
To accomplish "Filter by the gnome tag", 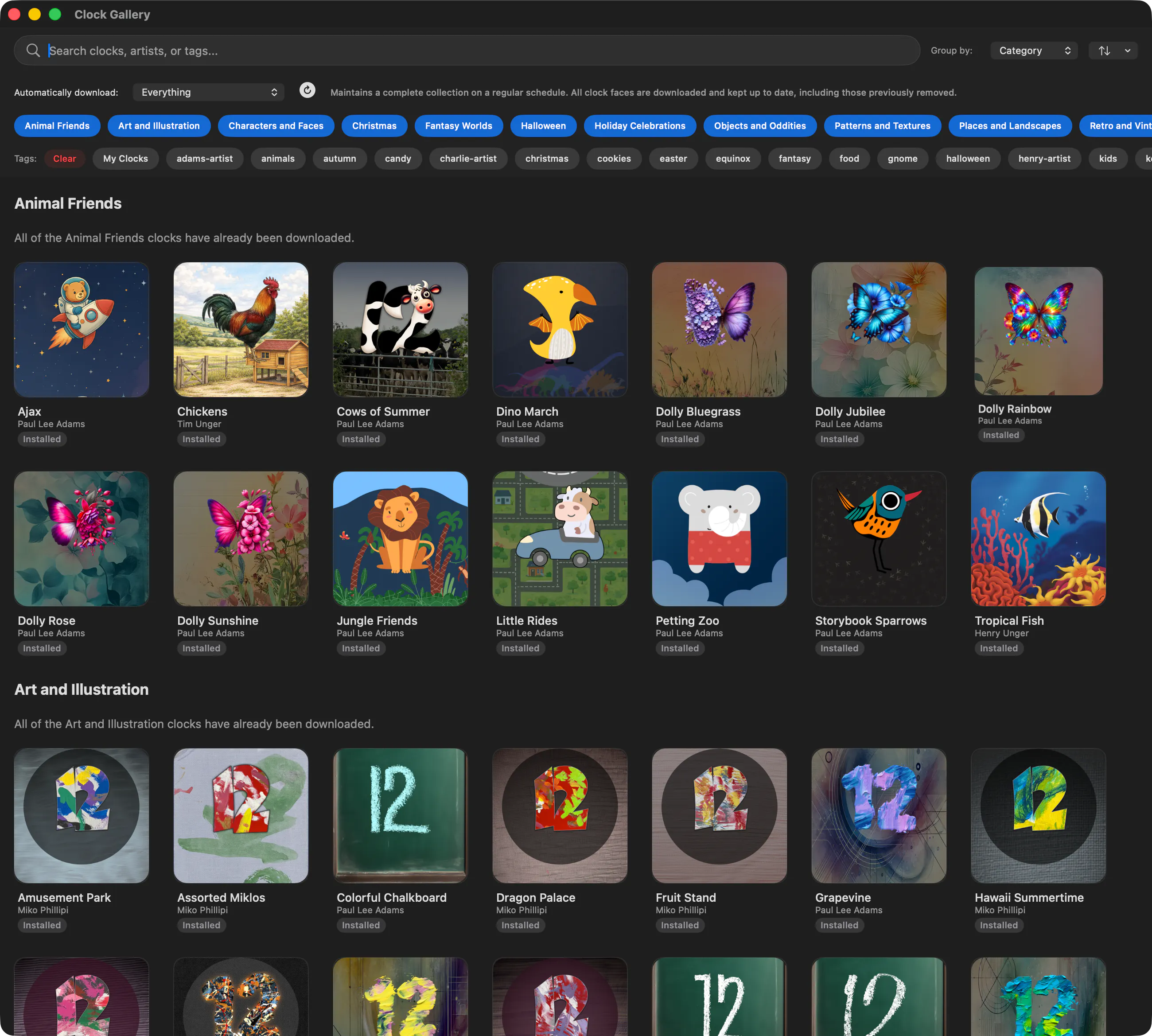I will point(903,159).
